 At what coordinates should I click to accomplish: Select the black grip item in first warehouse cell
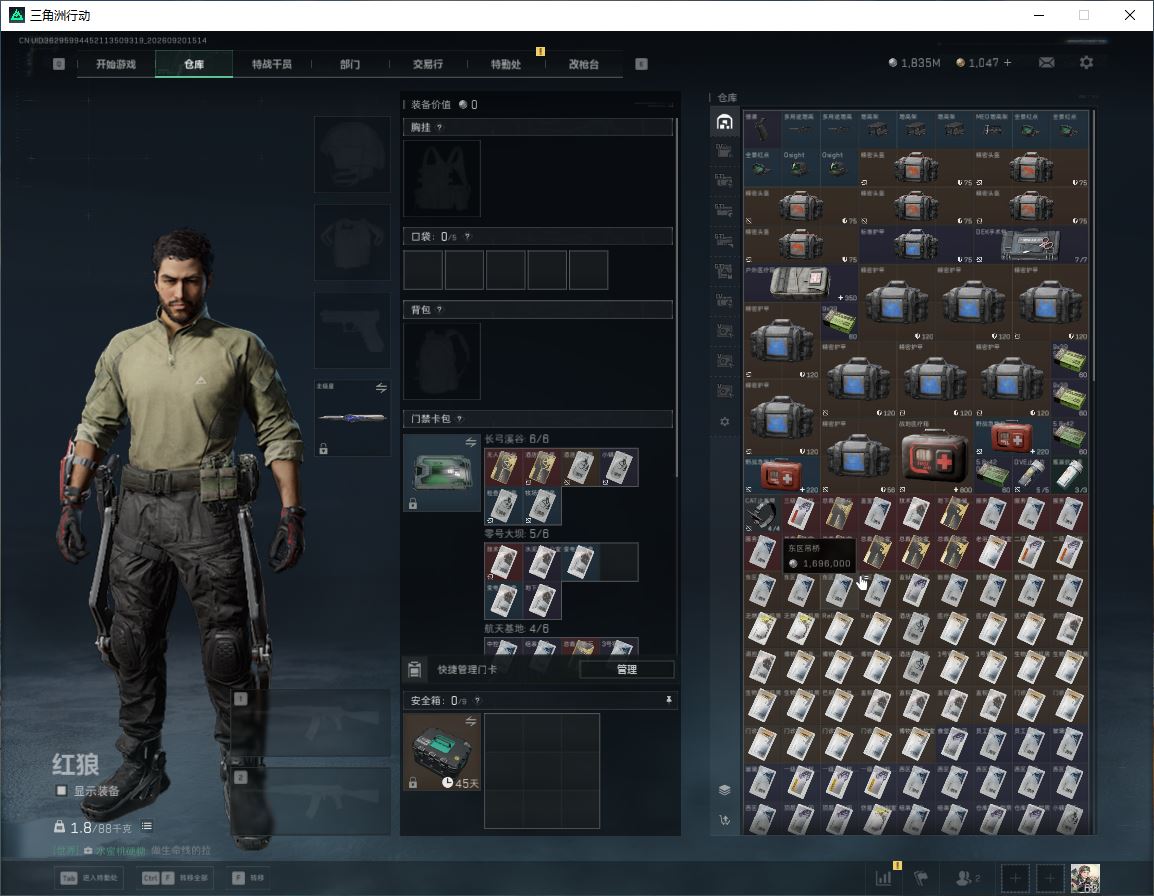point(762,130)
